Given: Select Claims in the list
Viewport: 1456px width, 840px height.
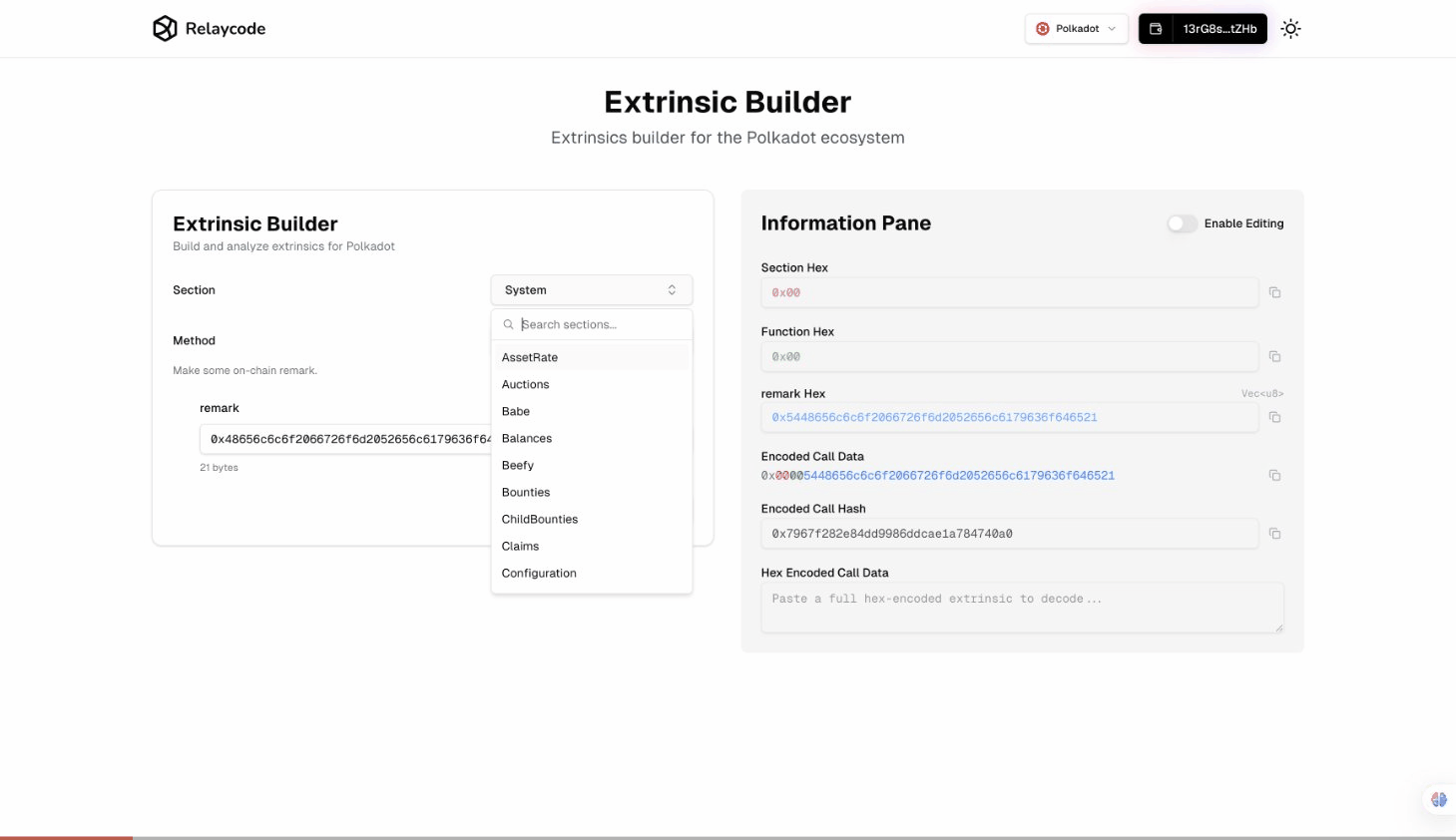Looking at the screenshot, I should 592,546.
